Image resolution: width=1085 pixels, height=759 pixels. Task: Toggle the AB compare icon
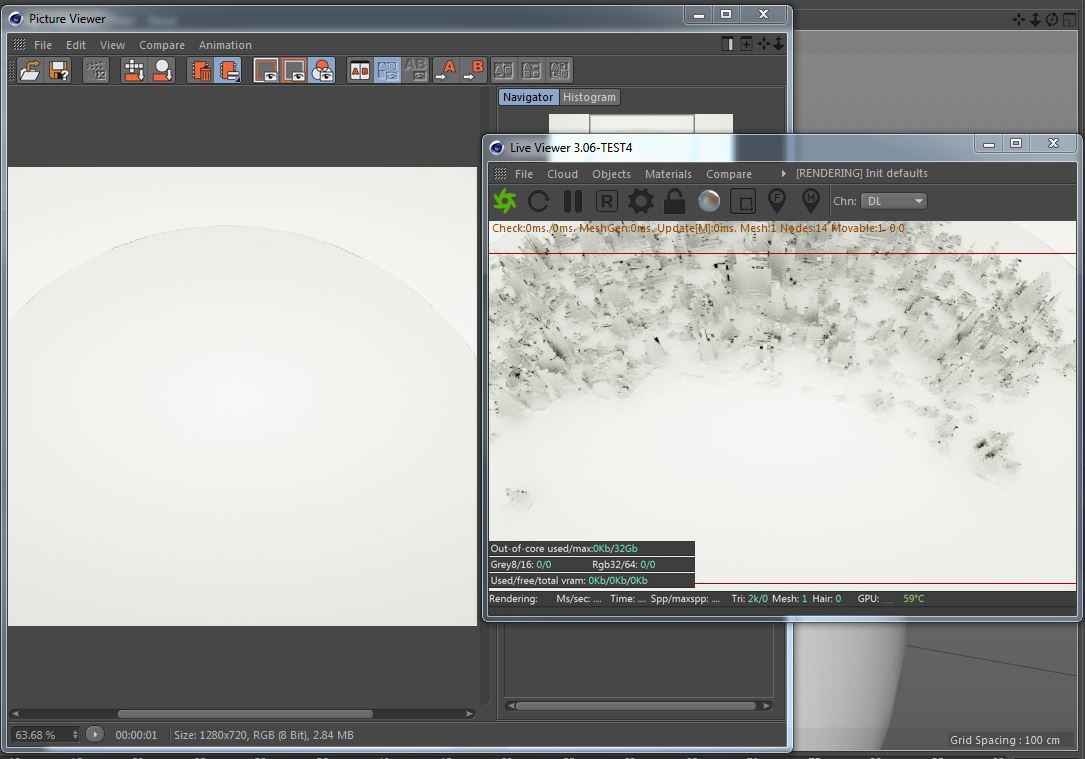point(360,70)
